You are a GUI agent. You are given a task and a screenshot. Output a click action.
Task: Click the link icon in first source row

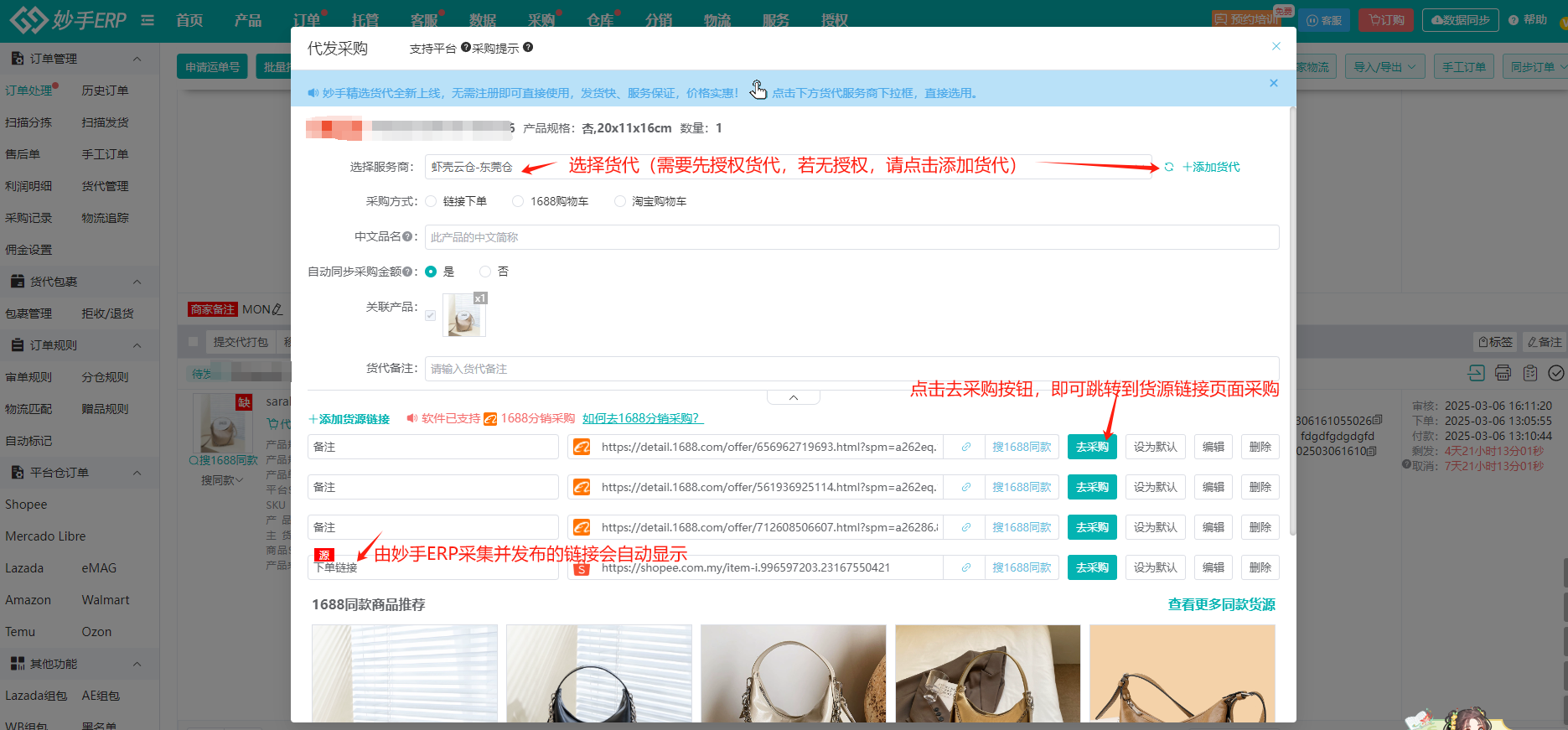966,448
